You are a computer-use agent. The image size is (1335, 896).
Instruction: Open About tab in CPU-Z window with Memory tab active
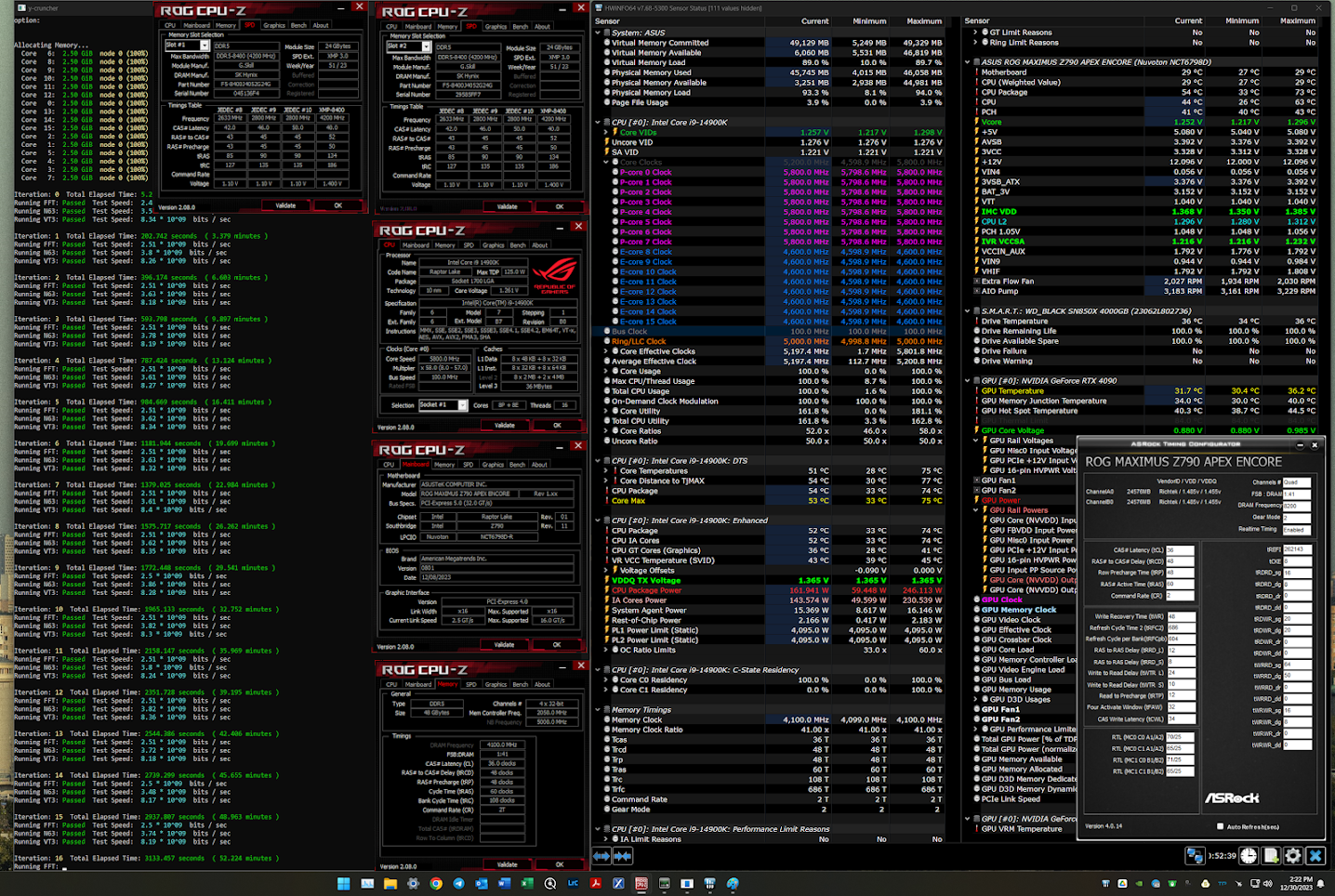(x=542, y=684)
